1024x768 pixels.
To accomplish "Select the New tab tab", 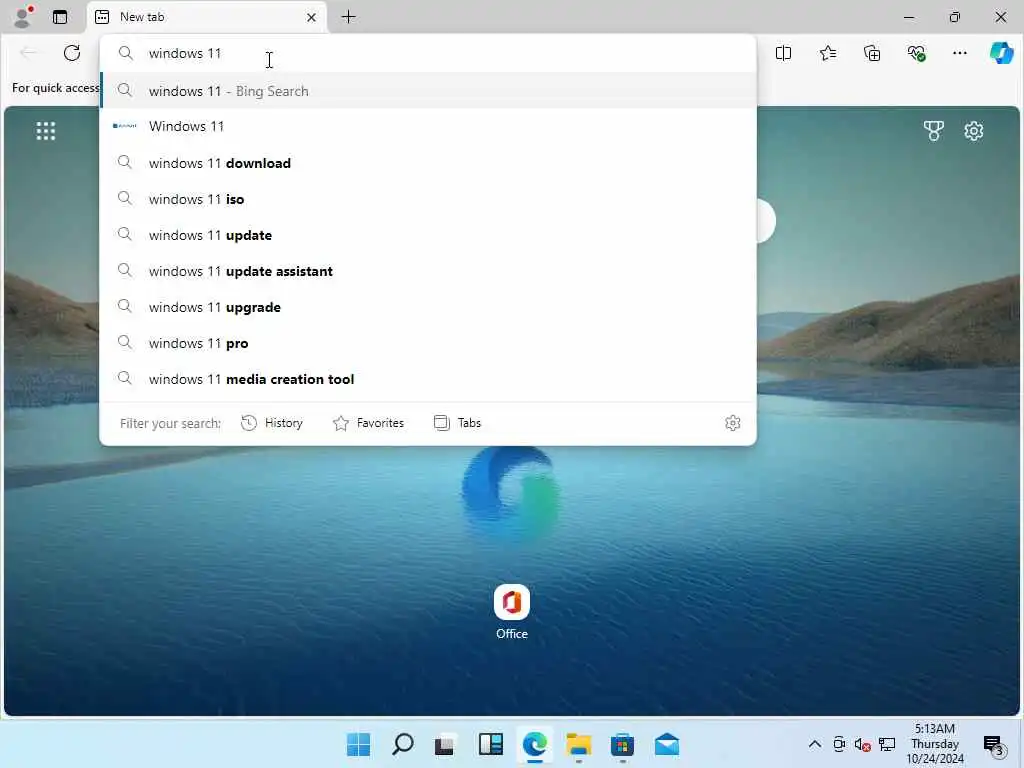I will point(206,17).
